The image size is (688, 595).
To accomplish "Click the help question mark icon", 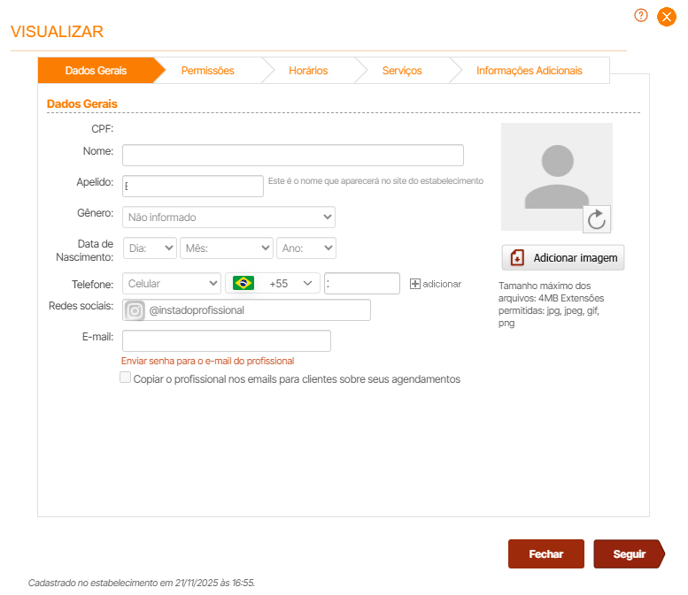I will (641, 15).
